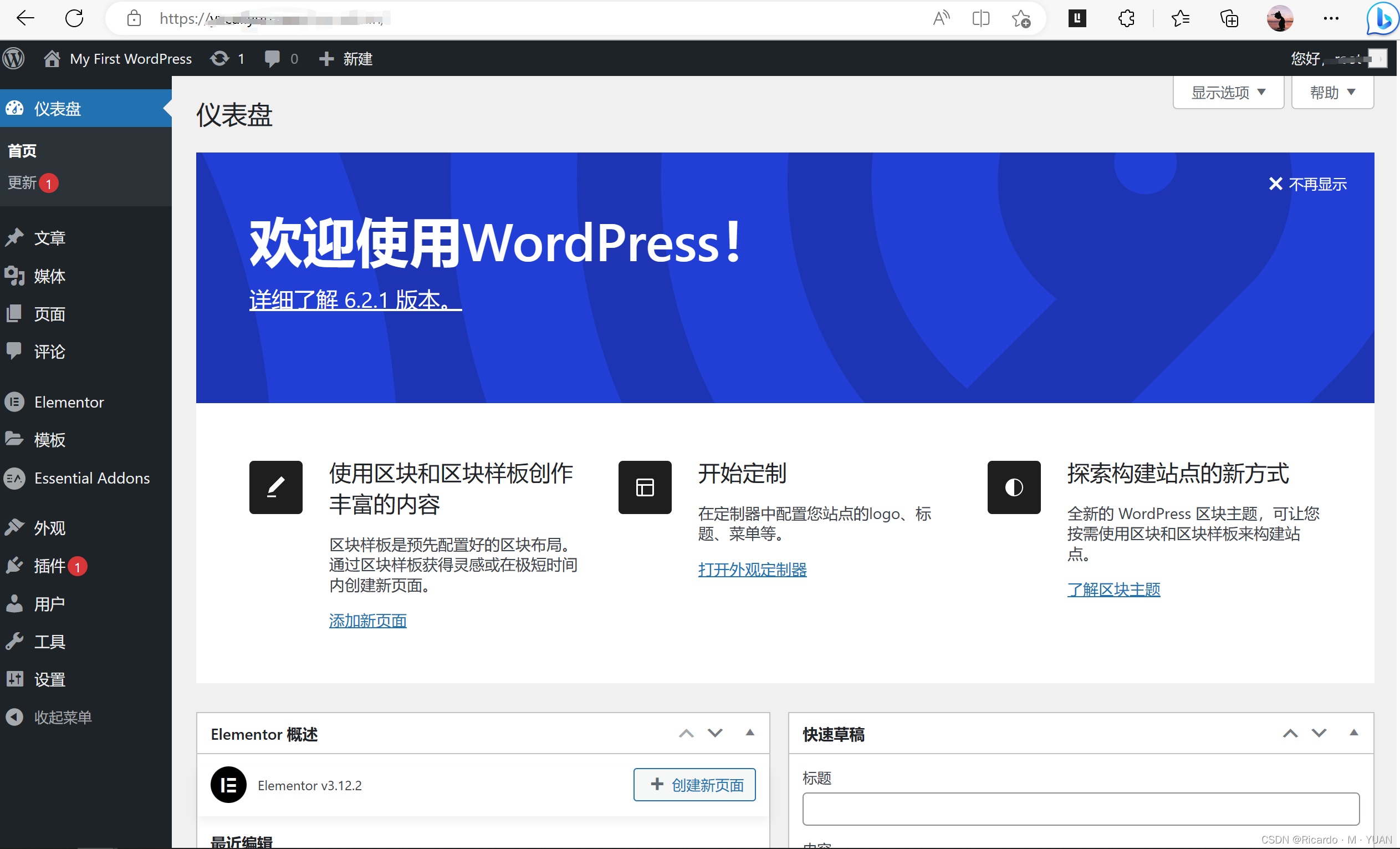1400x849 pixels.
Task: Open the updates icon in admin bar
Action: tap(220, 59)
